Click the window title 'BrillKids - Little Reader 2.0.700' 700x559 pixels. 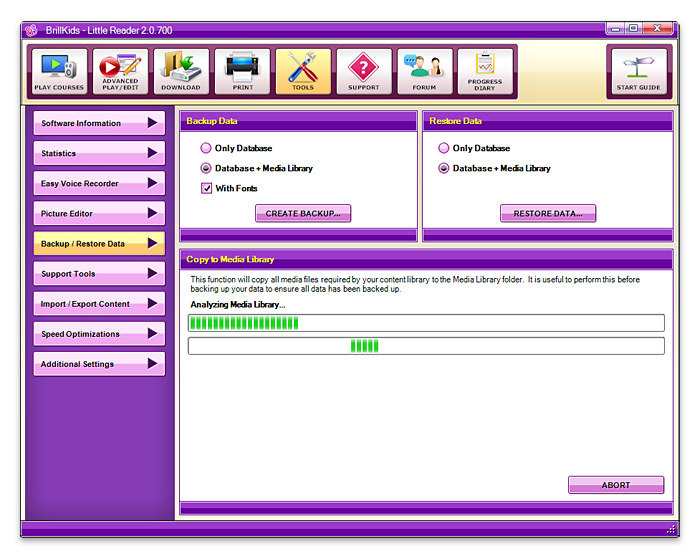coord(108,30)
